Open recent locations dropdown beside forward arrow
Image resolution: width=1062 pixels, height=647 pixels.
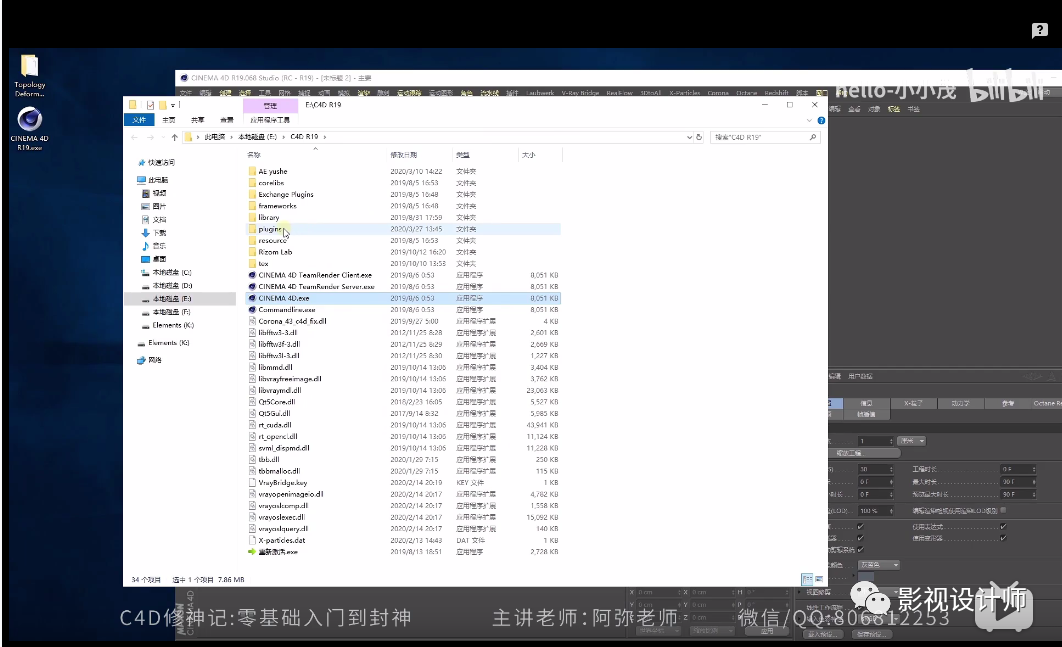163,137
